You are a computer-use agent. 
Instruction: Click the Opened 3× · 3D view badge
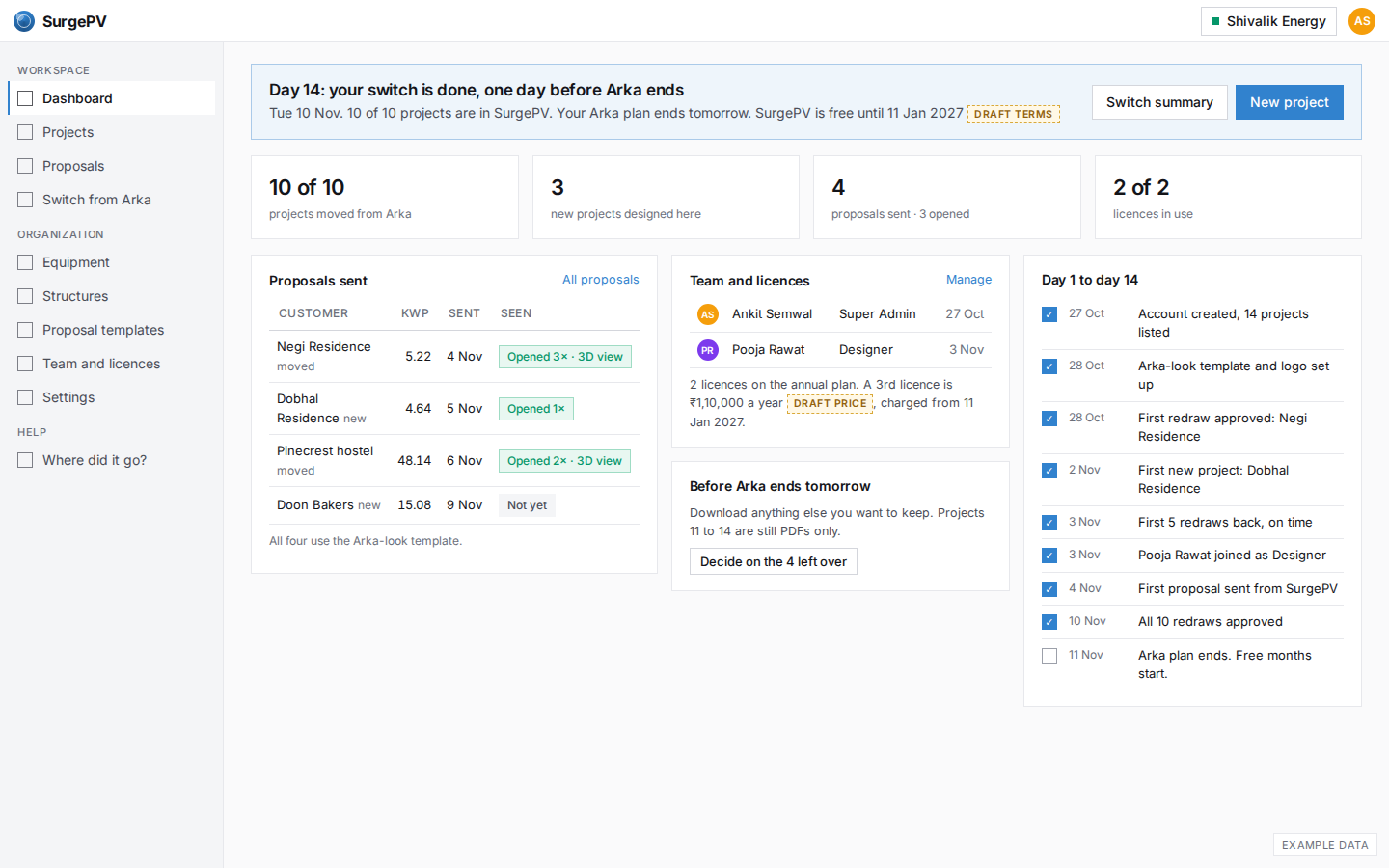(565, 357)
